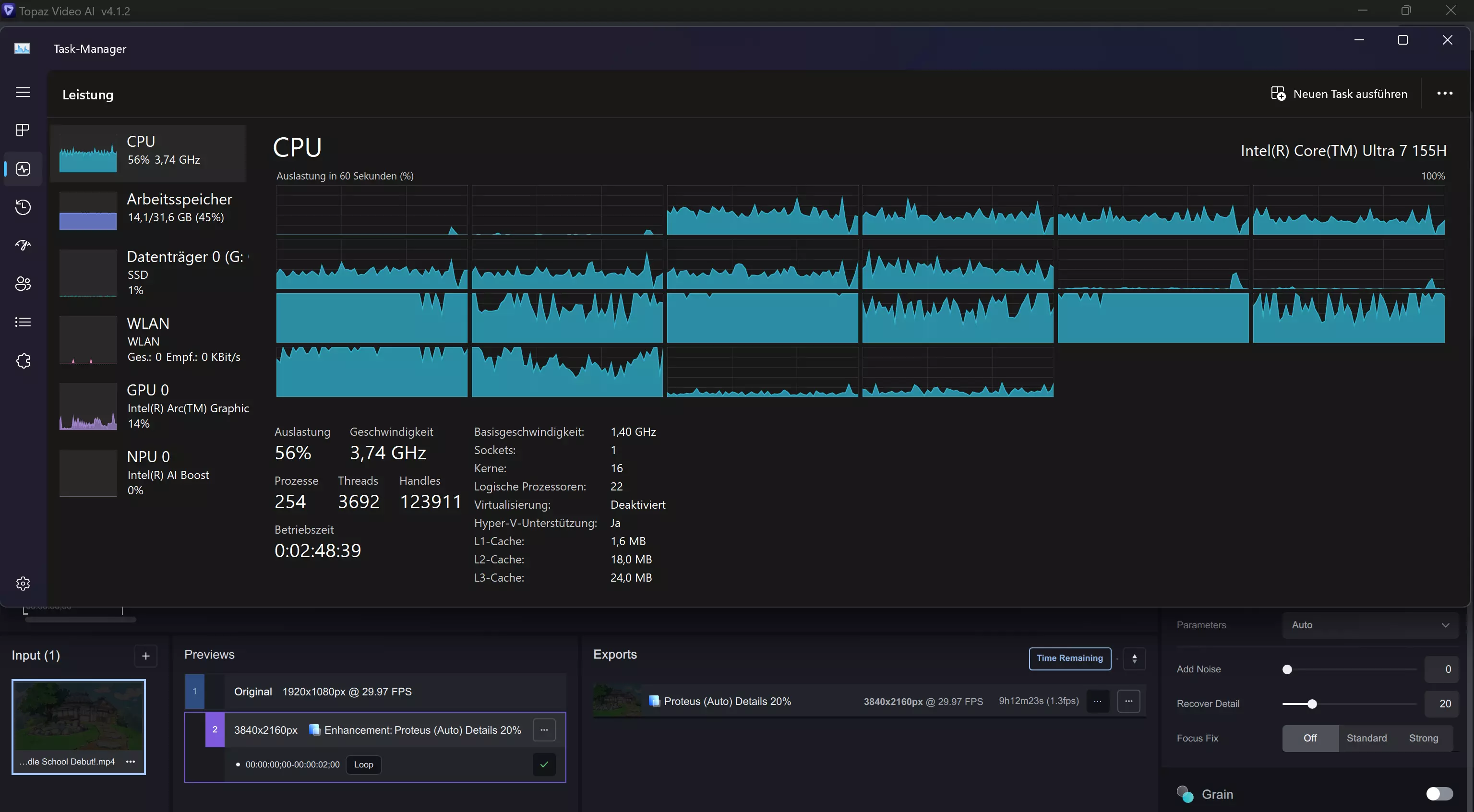Open Task Manager hamburger navigation menu

tap(23, 92)
